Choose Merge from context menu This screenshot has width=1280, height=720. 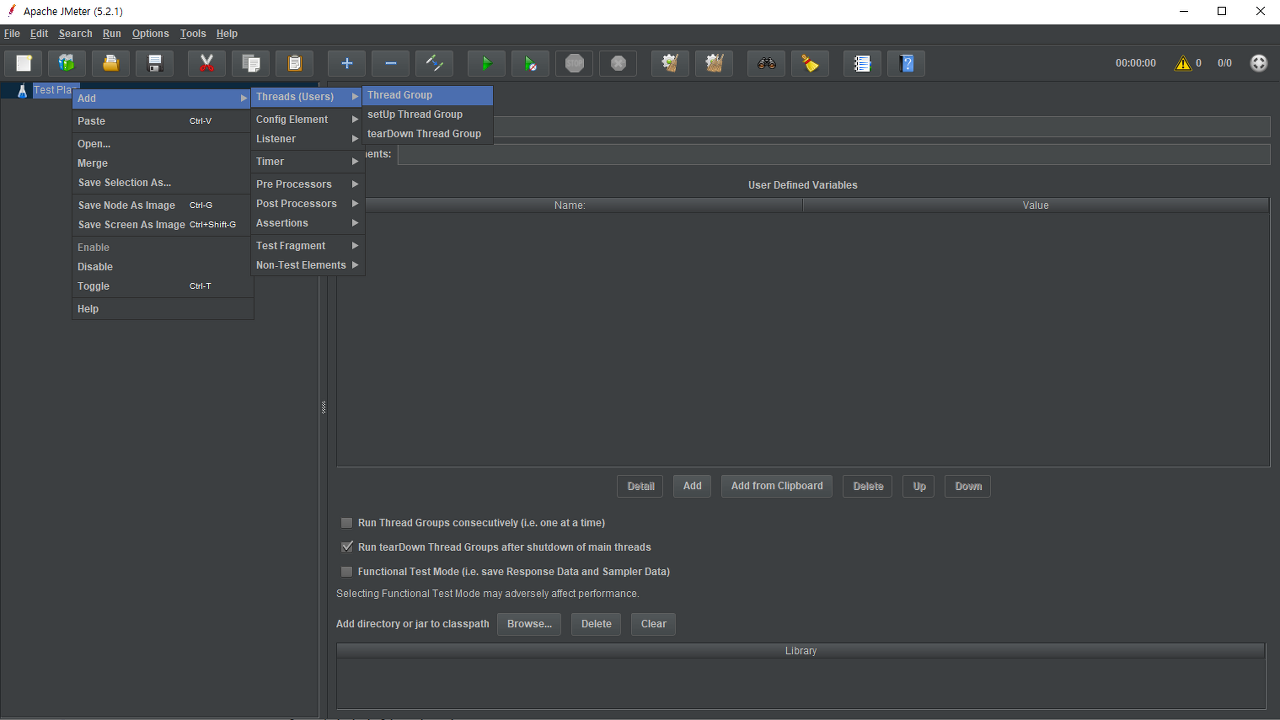point(163,163)
